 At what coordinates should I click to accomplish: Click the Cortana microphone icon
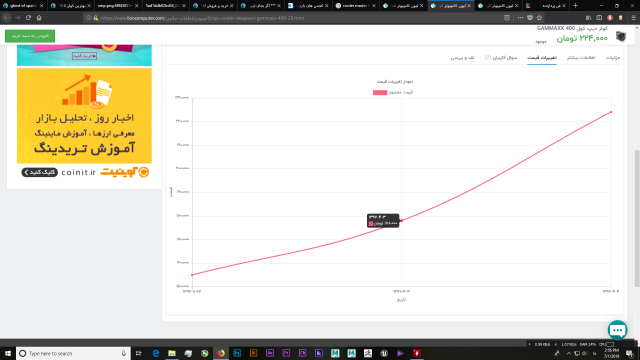[124, 353]
